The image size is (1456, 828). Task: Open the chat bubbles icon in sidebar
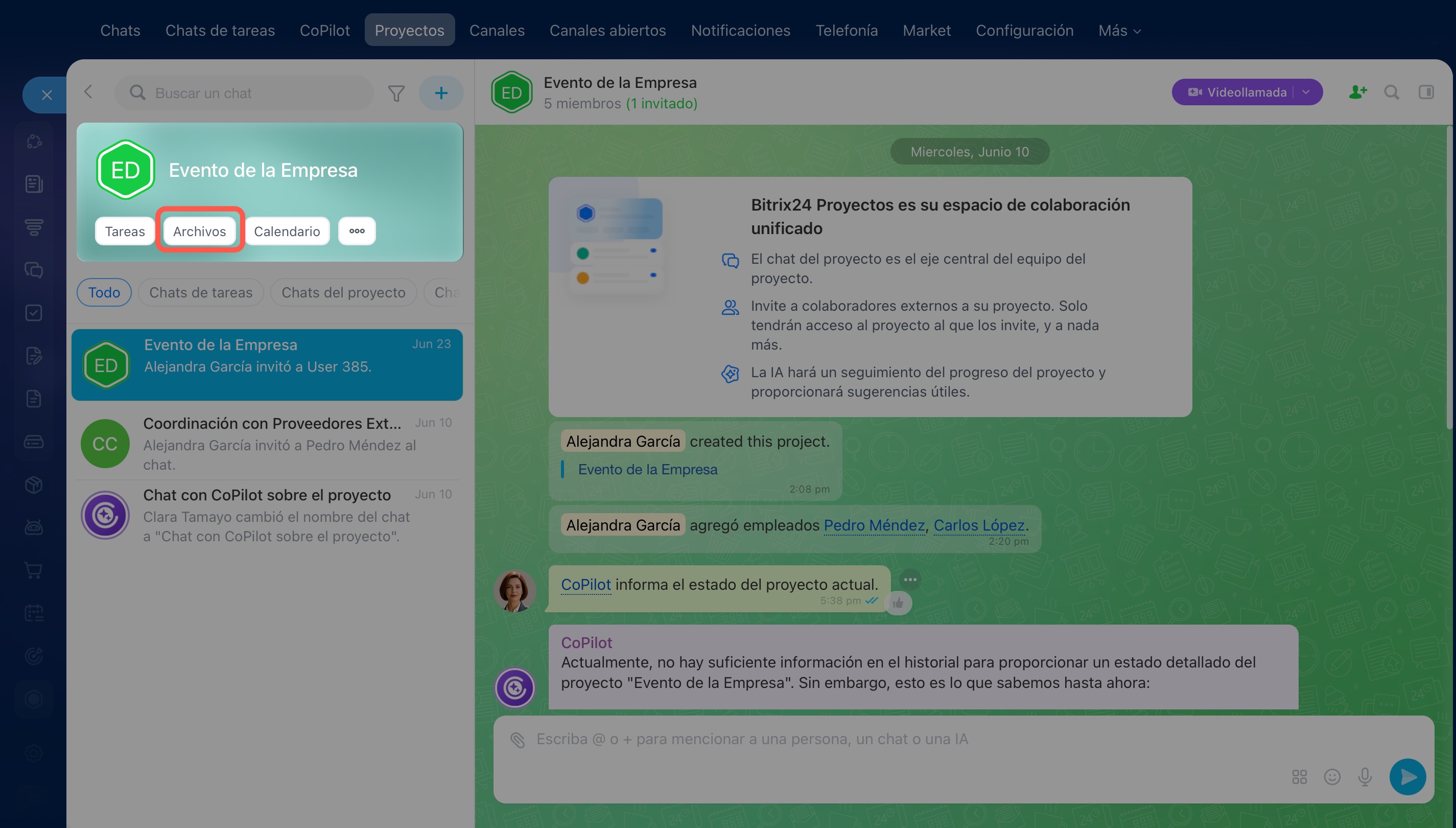[34, 269]
